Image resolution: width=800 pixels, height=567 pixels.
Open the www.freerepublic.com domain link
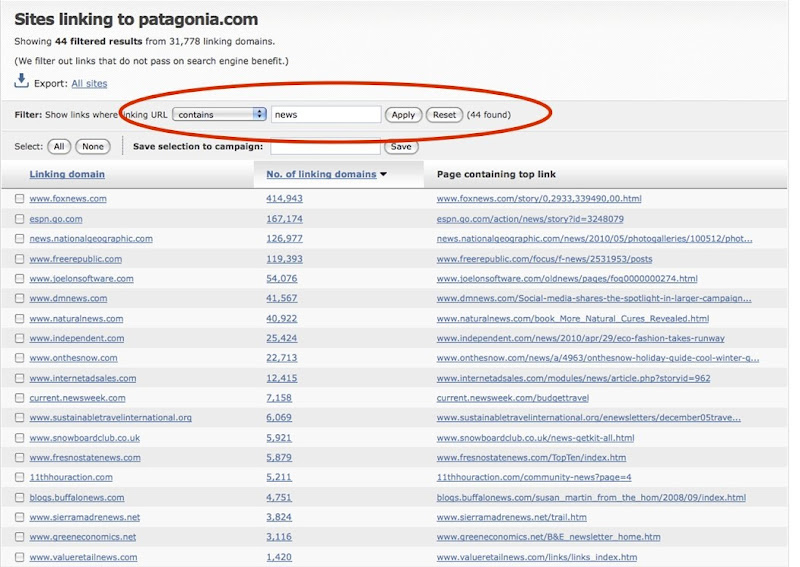coord(76,259)
